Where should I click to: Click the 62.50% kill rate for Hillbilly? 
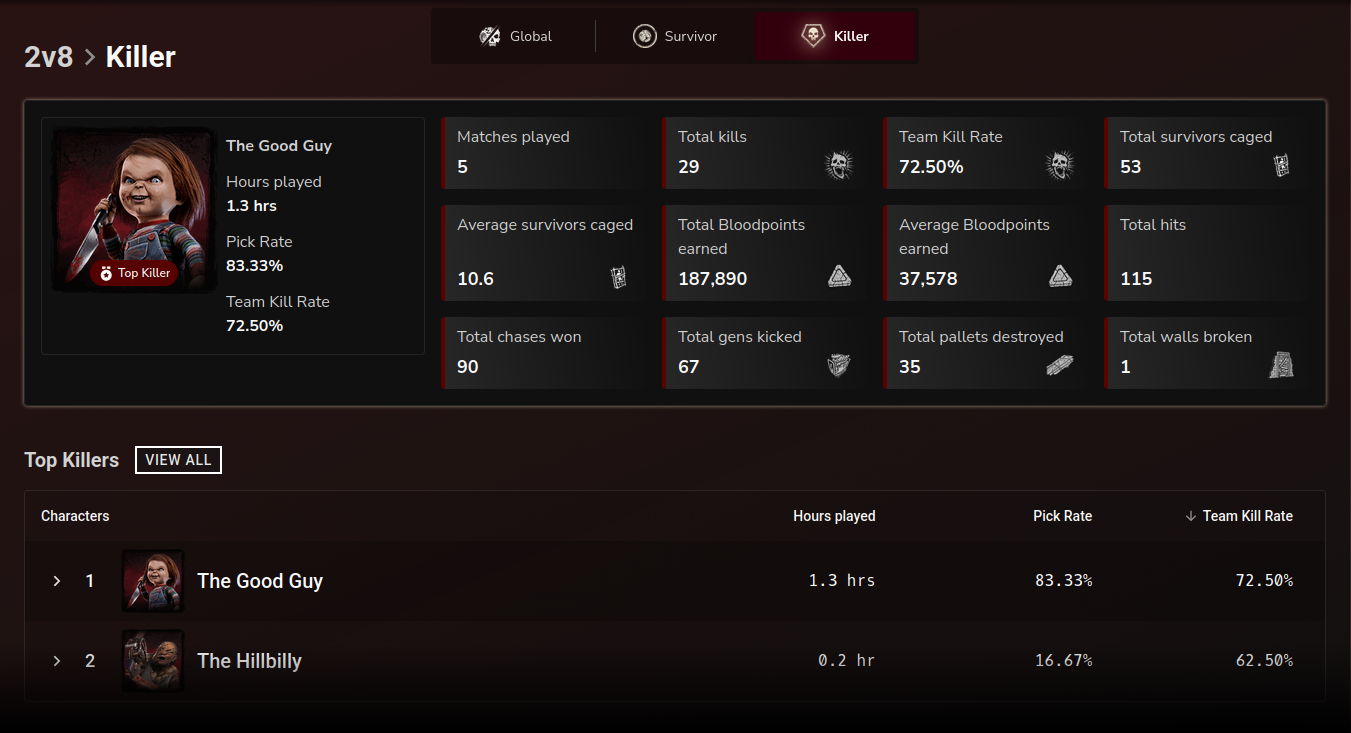click(1264, 661)
